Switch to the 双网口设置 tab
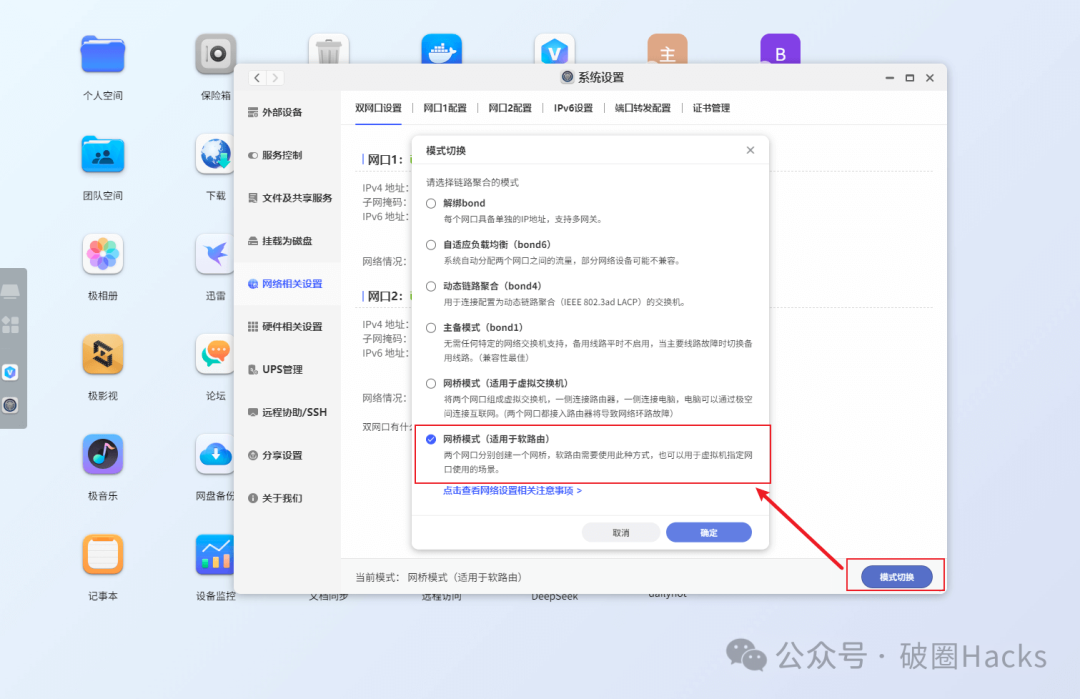The width and height of the screenshot is (1080, 699). [378, 108]
